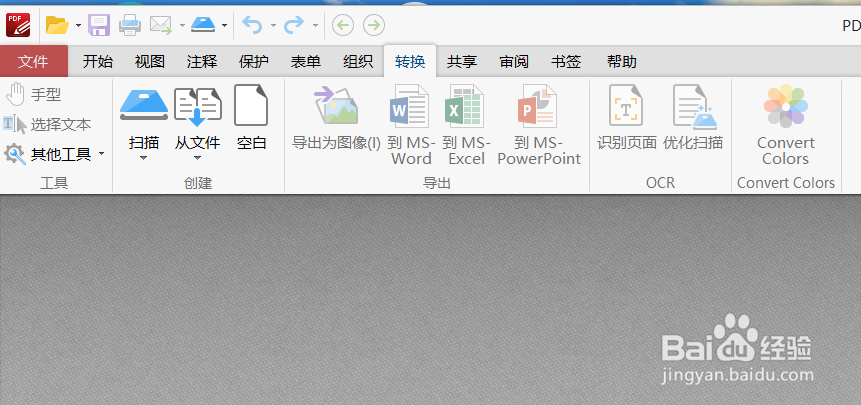Image resolution: width=861 pixels, height=405 pixels.
Task: Go to previous view with the left arrow circle
Action: [x=343, y=25]
